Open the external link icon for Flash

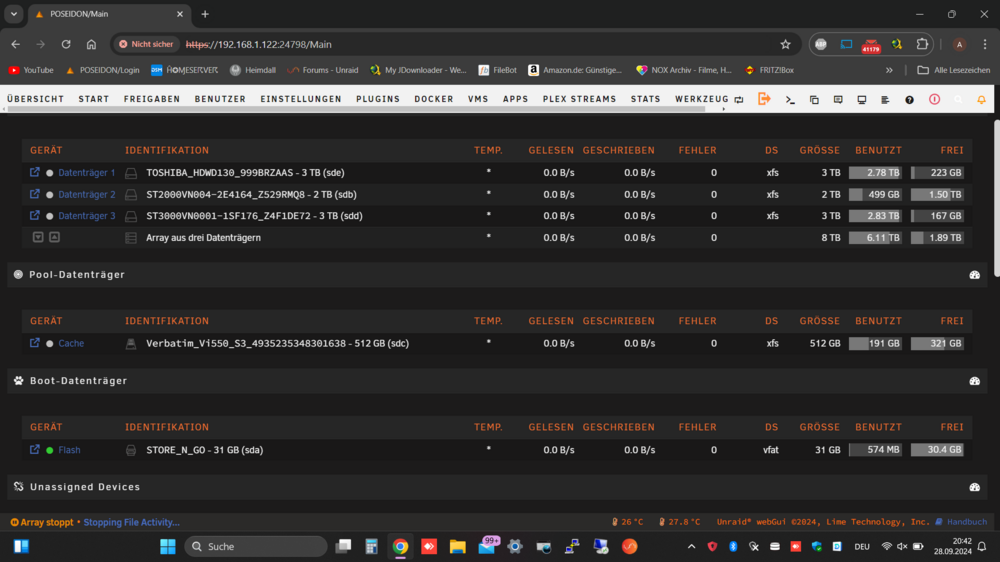[34, 450]
